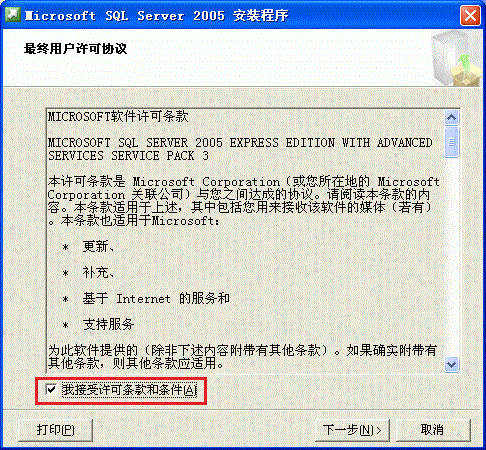Click the license text scrollbar thumb

[452, 142]
